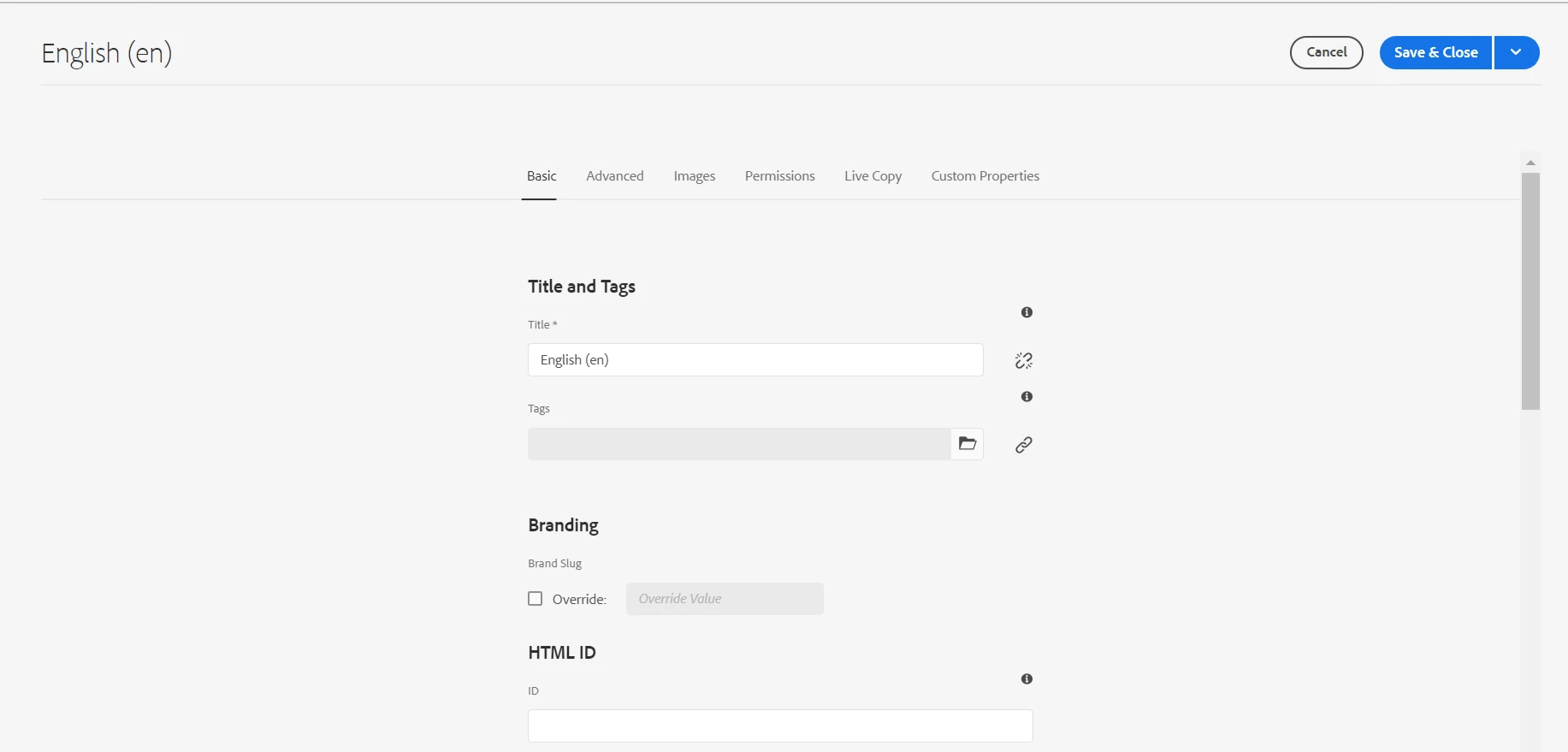The height and width of the screenshot is (752, 1568).
Task: Click the Title and Tags section heading
Action: (x=582, y=287)
